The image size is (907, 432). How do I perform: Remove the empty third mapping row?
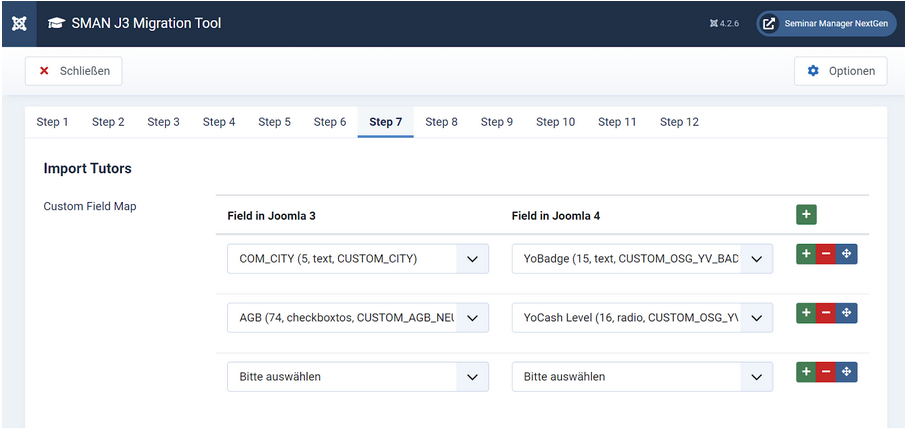coord(826,373)
